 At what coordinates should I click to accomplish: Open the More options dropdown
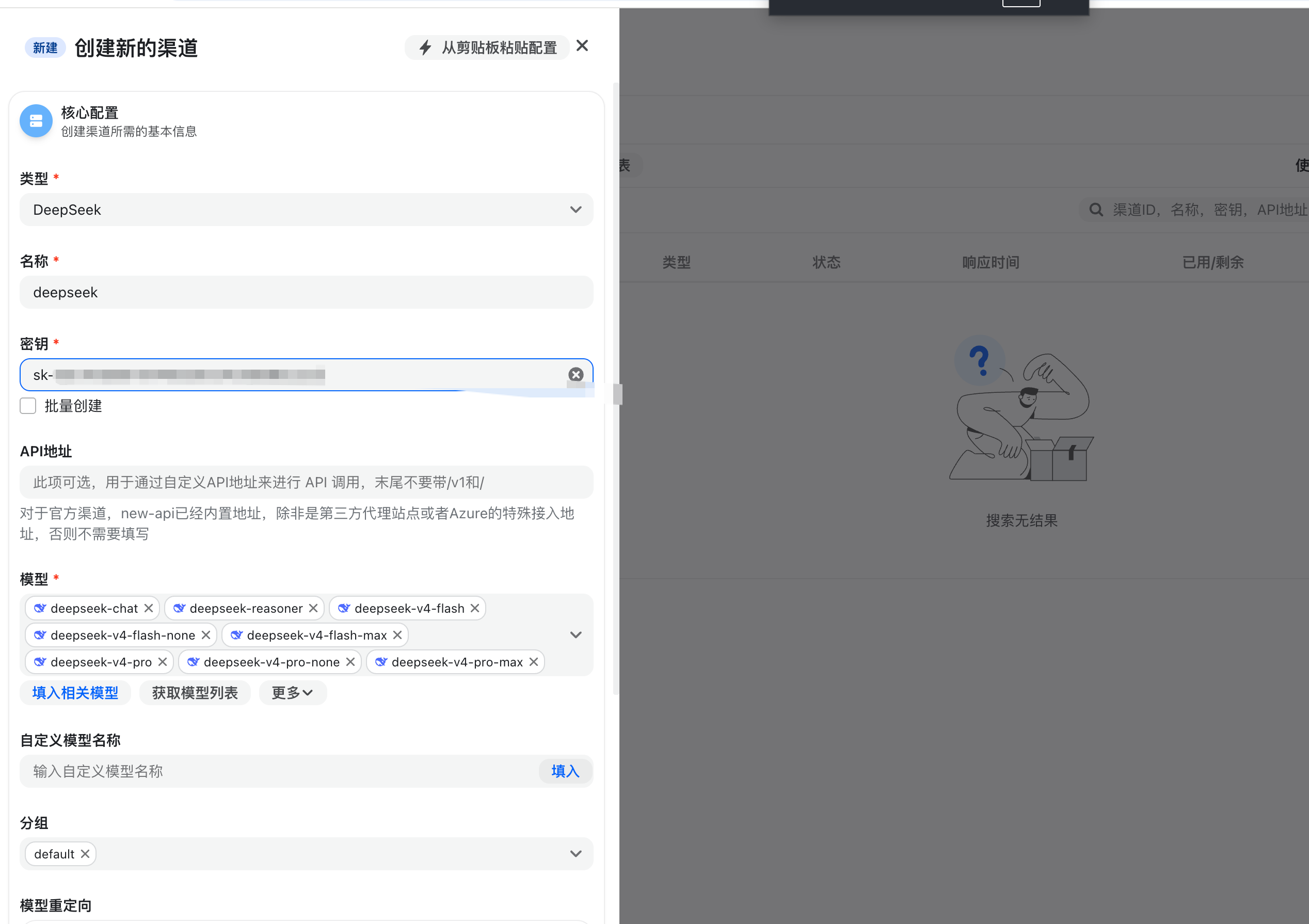click(x=293, y=693)
